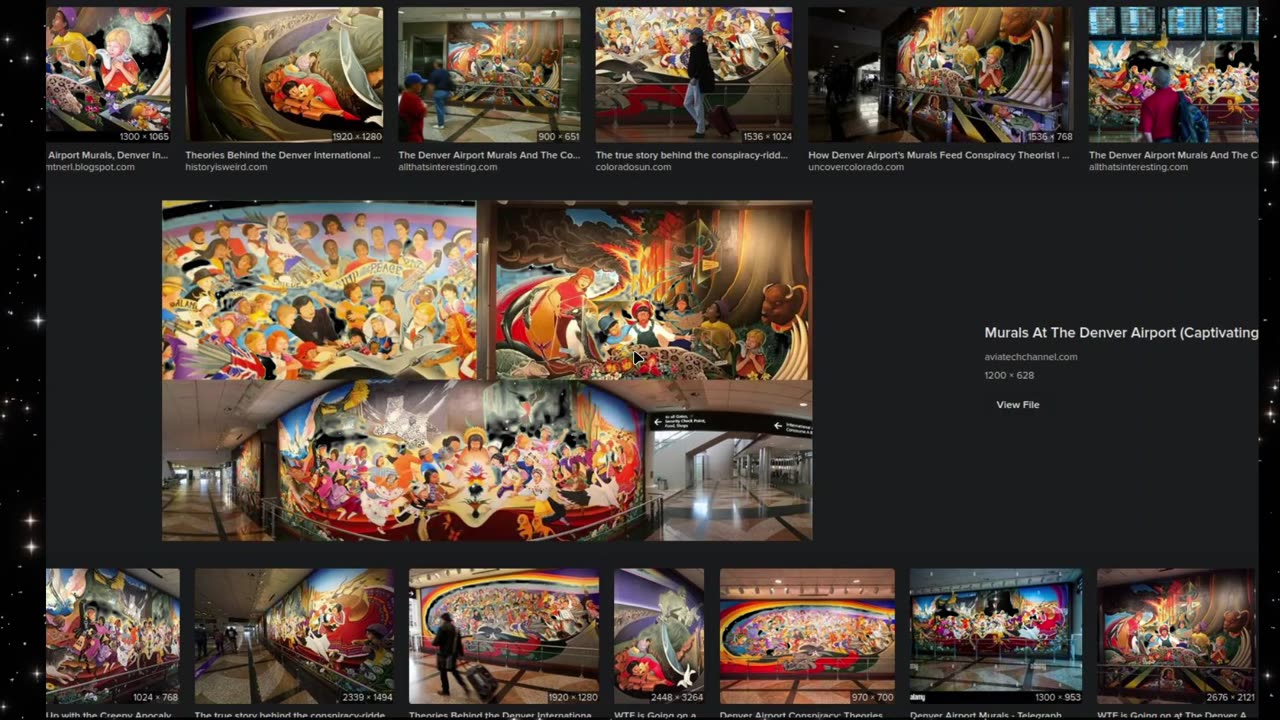Open the top-row 1920 × 1280 sword mural thumbnail
The height and width of the screenshot is (720, 1280).
click(284, 75)
